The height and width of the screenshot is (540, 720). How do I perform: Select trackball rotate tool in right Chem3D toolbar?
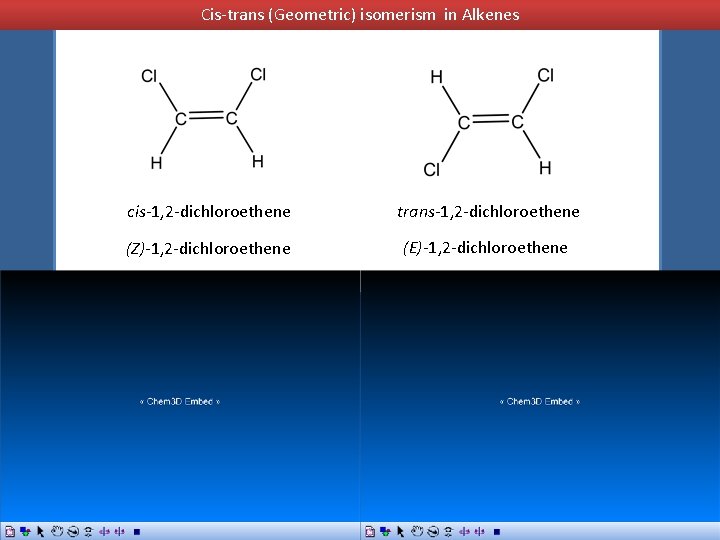[433, 531]
